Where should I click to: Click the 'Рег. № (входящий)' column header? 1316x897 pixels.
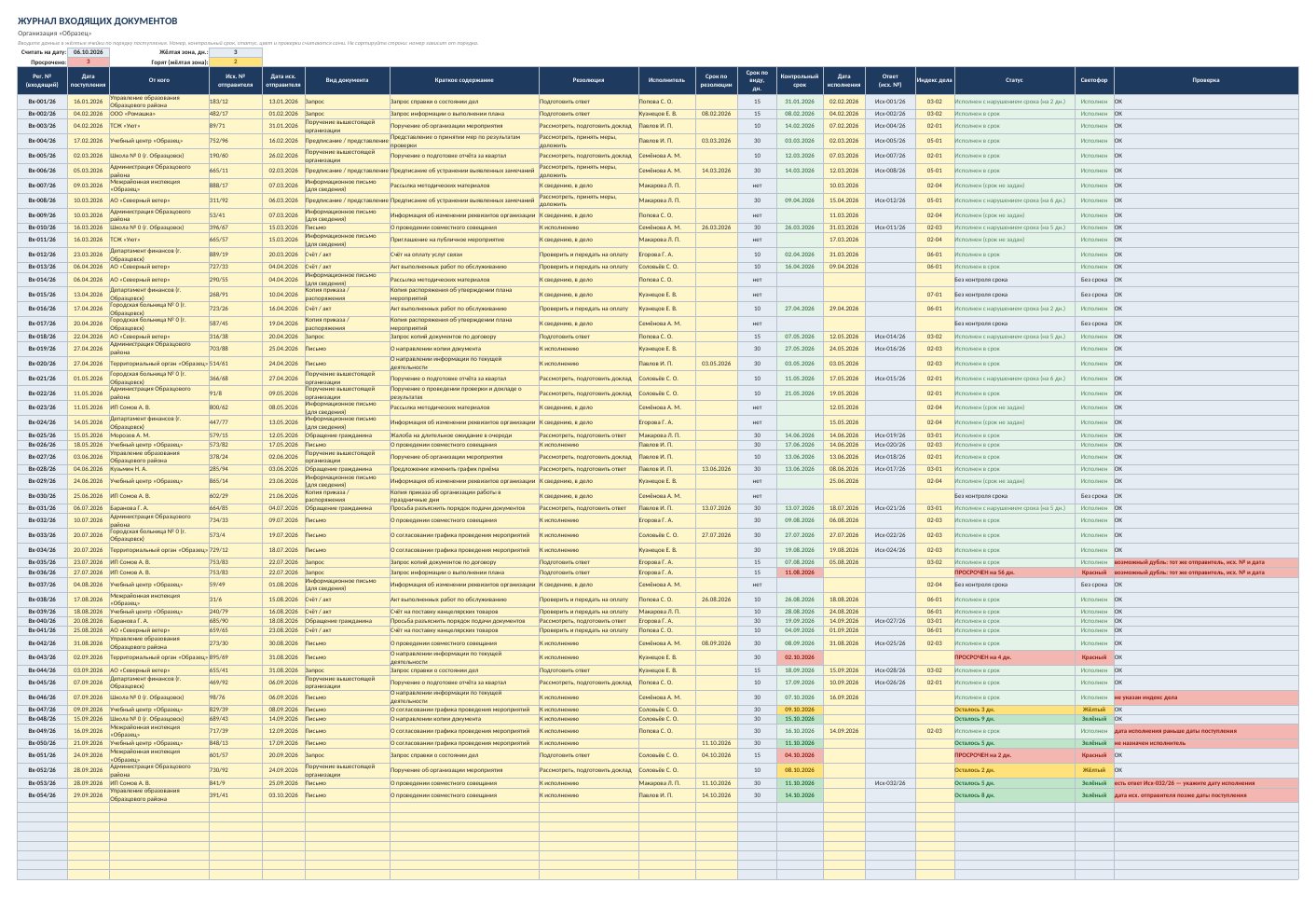click(42, 80)
